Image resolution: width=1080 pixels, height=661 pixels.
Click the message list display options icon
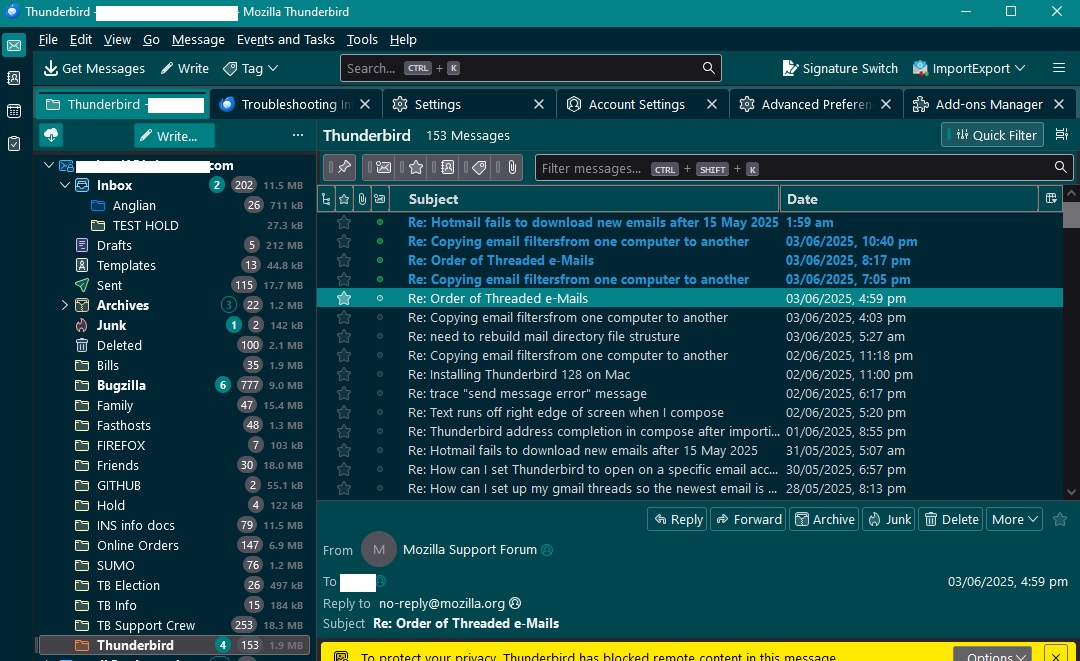click(x=1051, y=199)
